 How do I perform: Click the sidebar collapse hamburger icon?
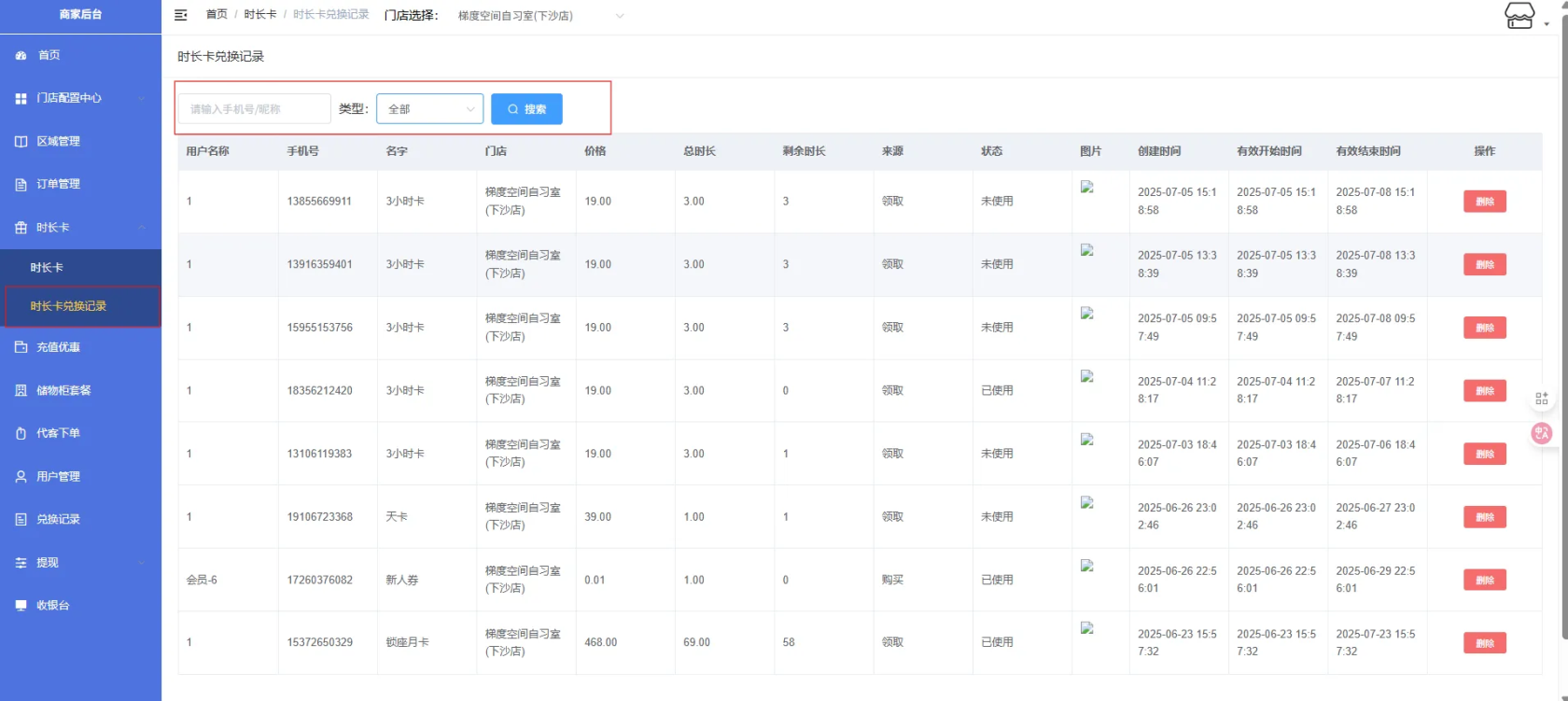point(181,15)
